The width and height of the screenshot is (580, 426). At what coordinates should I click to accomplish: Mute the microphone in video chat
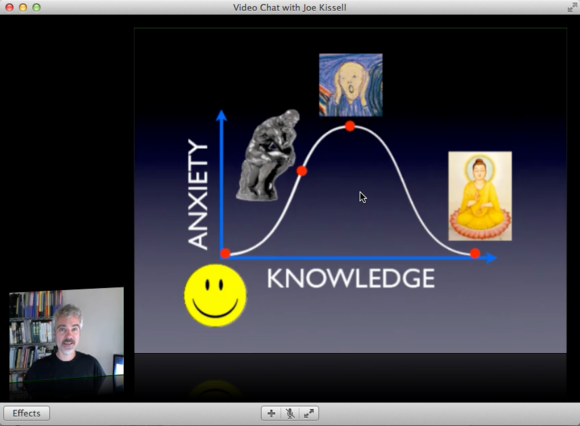pos(290,413)
